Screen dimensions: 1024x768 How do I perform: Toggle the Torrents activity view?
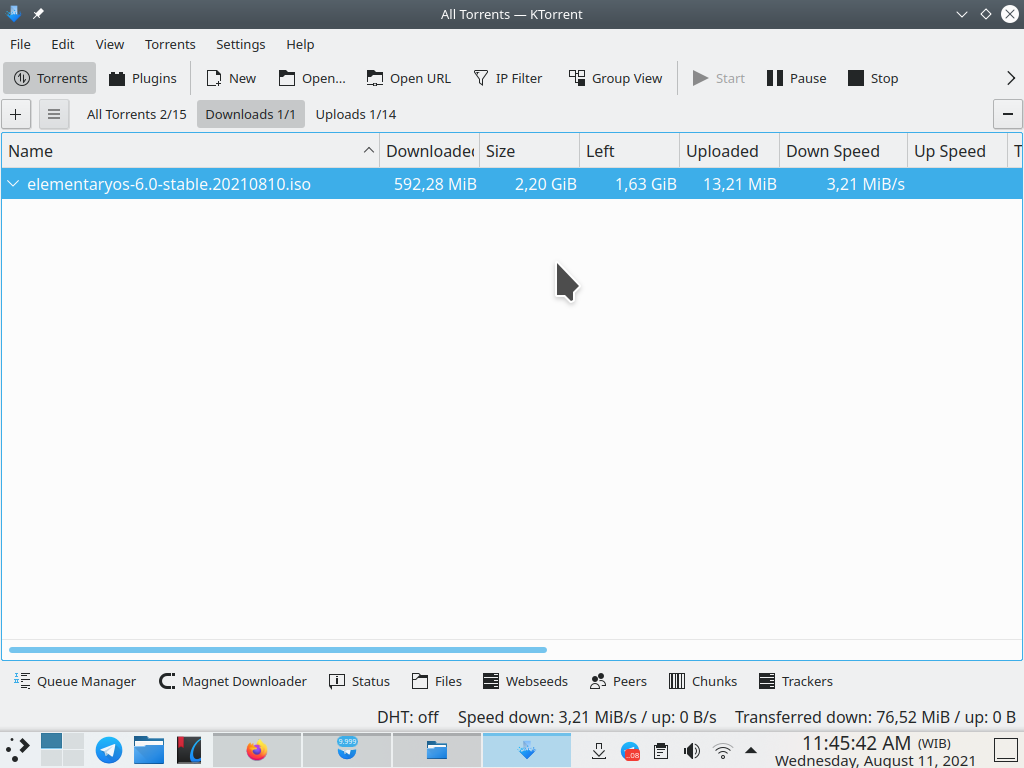point(50,78)
